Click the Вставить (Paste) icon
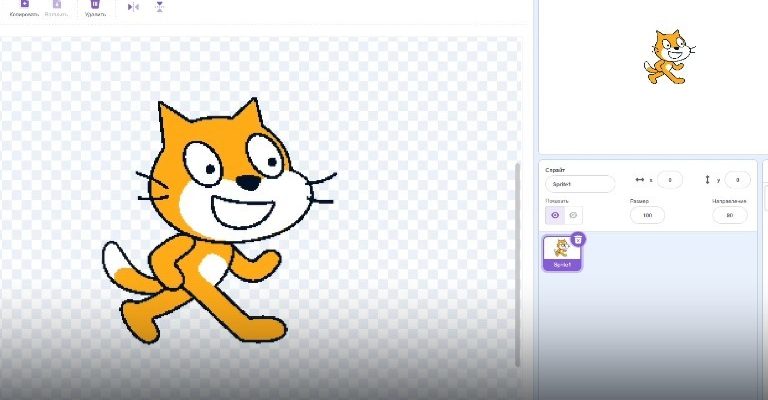 pyautogui.click(x=57, y=5)
